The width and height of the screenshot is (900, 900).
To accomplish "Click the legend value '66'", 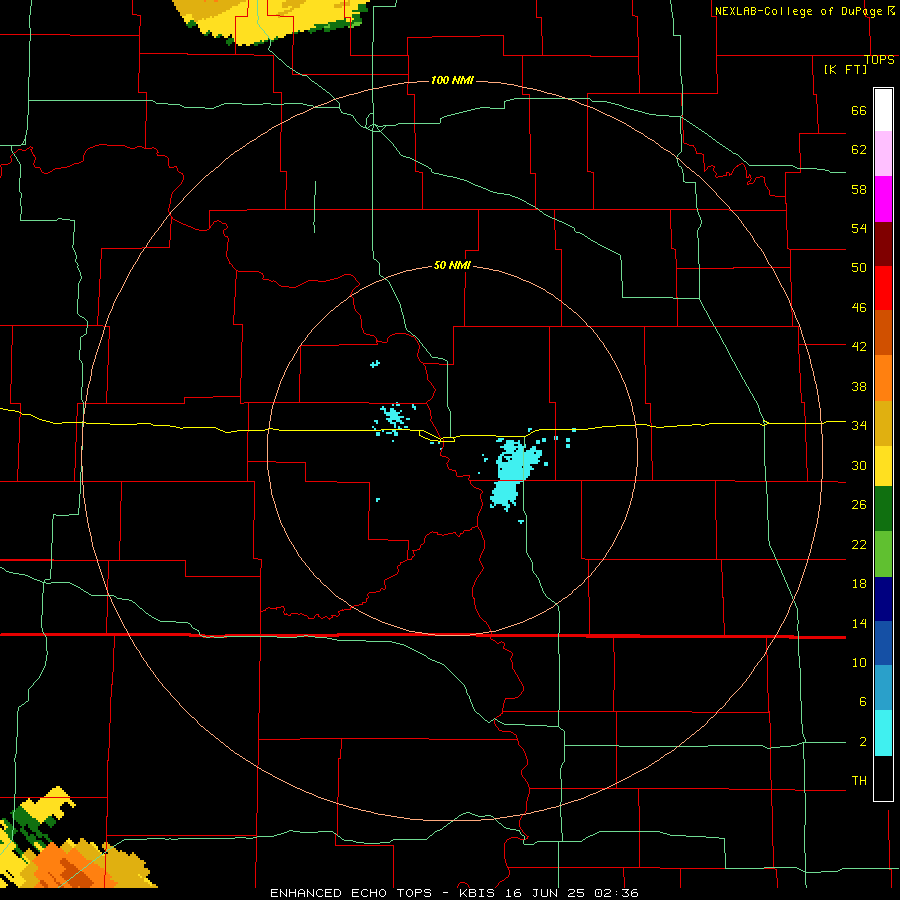I will point(859,111).
